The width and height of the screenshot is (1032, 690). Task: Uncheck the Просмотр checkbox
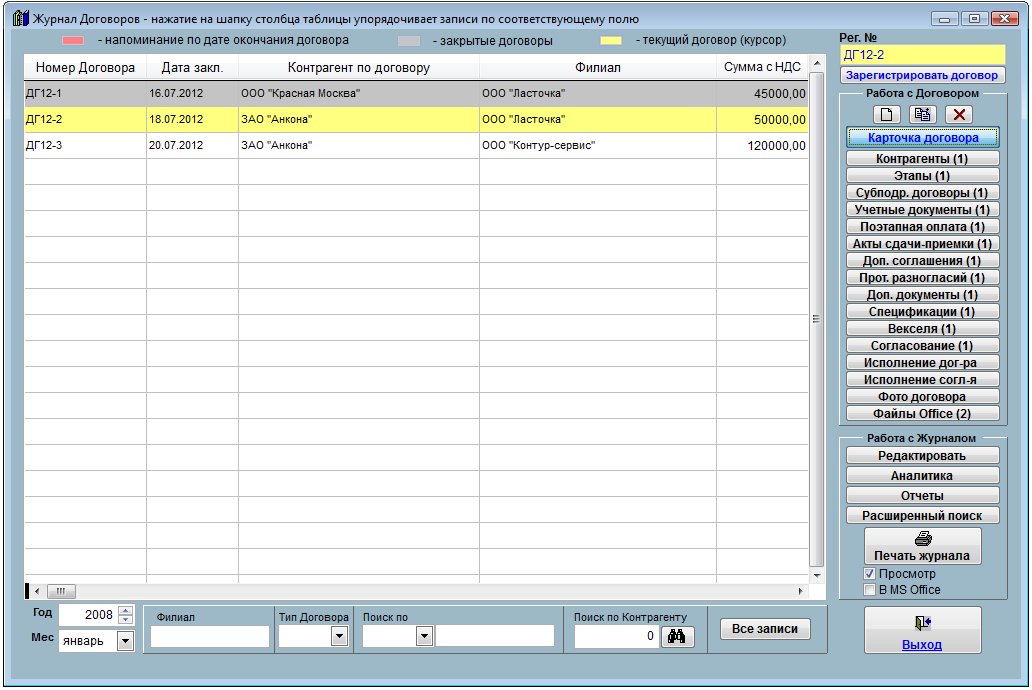869,574
